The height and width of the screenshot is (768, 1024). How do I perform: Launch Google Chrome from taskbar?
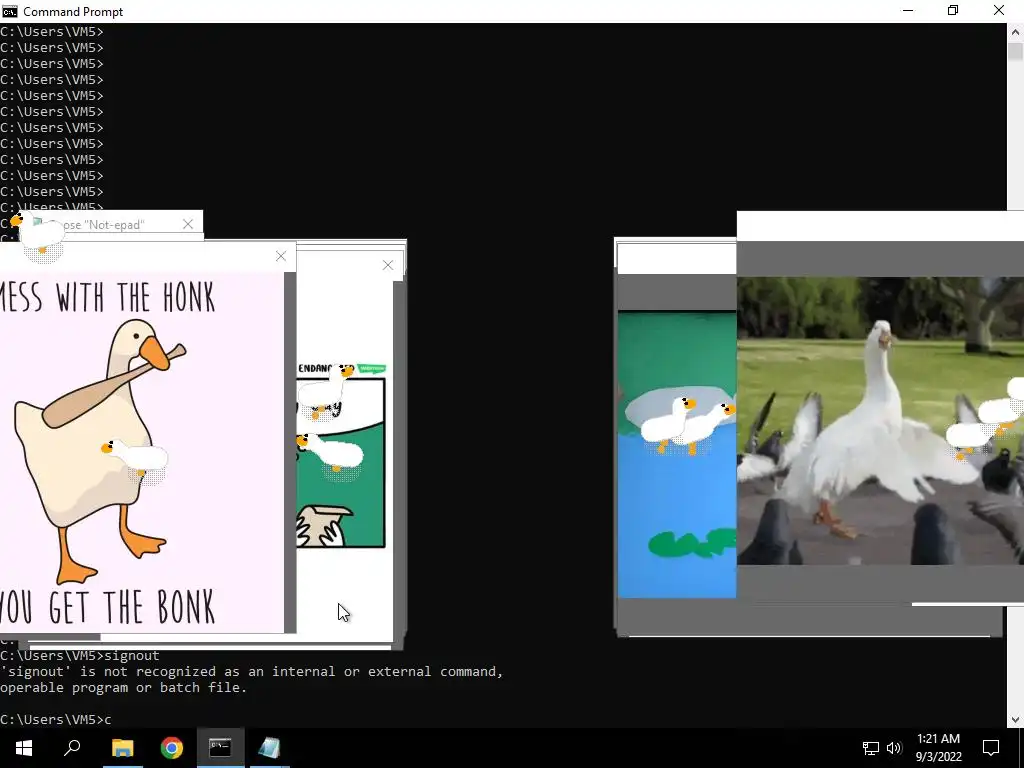click(x=172, y=748)
